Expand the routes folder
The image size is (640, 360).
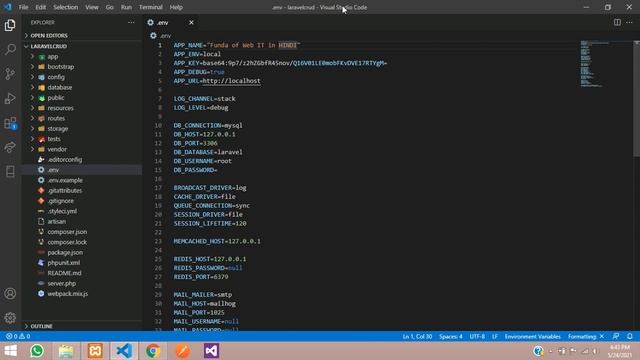pos(82,118)
